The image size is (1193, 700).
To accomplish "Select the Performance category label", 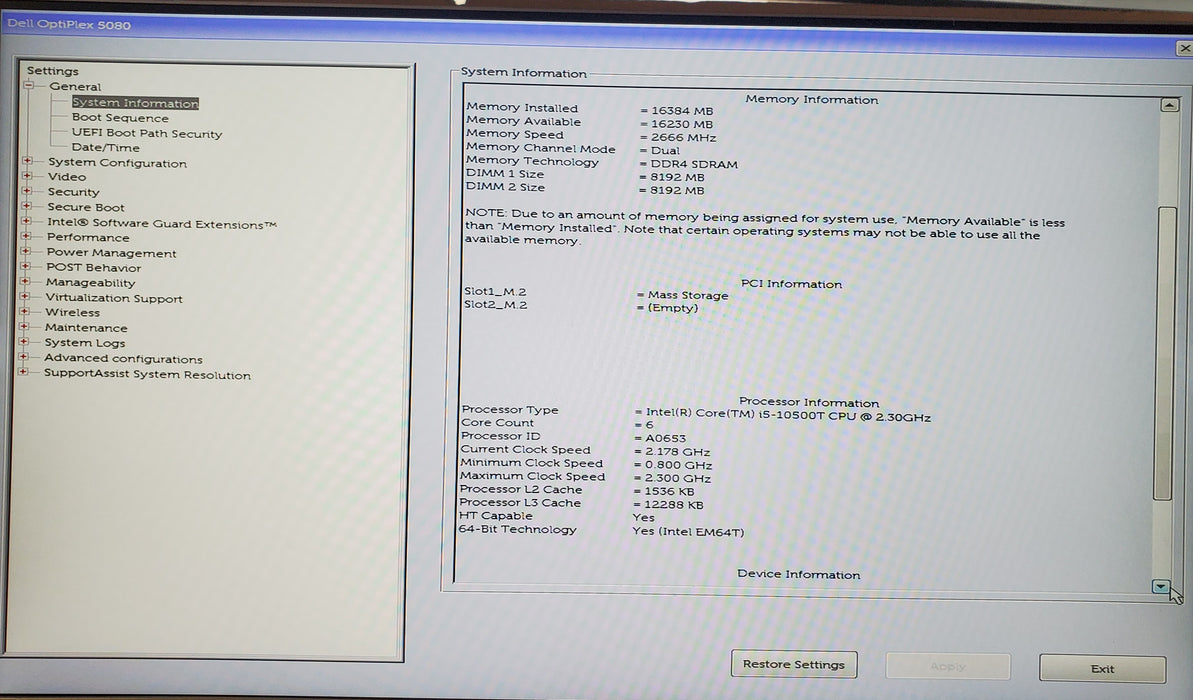I will pos(87,237).
